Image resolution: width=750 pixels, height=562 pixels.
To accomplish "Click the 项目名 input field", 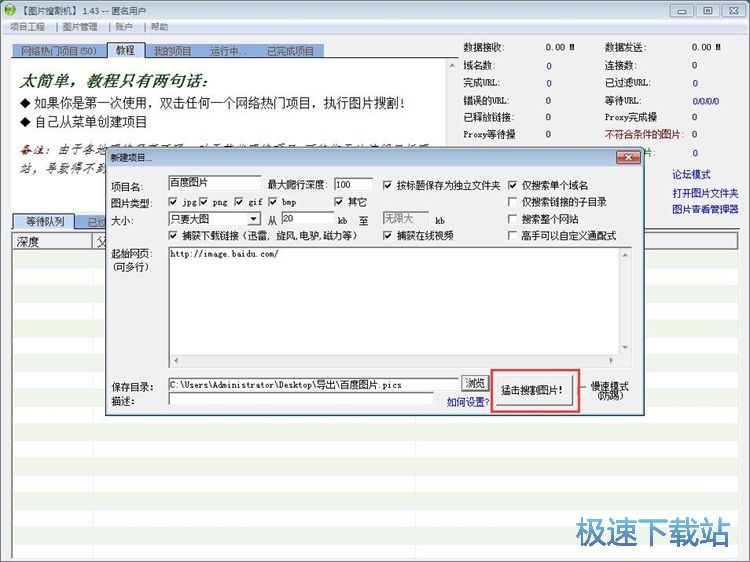I will point(215,183).
